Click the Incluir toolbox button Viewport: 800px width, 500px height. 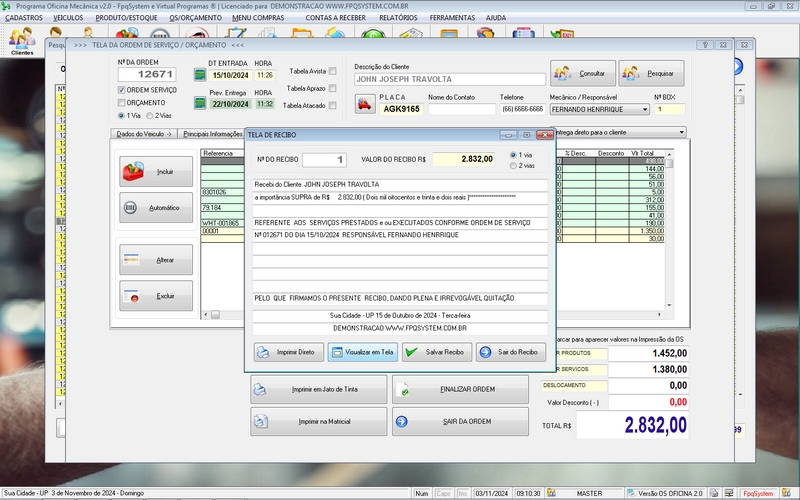point(155,172)
